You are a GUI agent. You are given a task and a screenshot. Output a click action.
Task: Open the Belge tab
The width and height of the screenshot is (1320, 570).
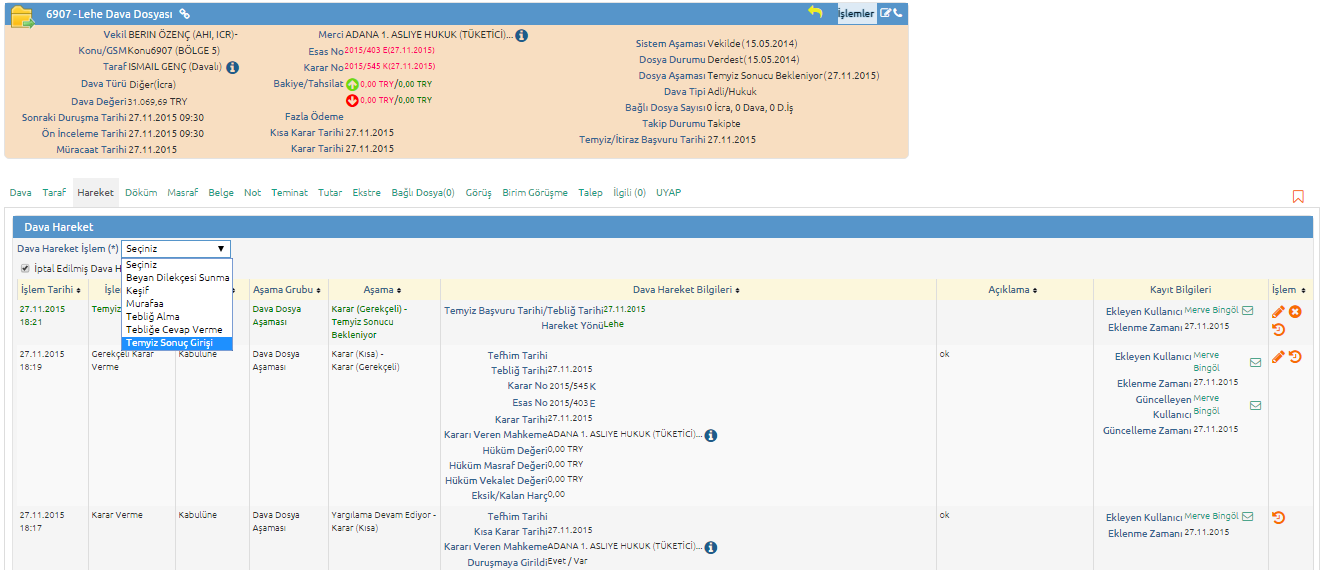tap(221, 193)
